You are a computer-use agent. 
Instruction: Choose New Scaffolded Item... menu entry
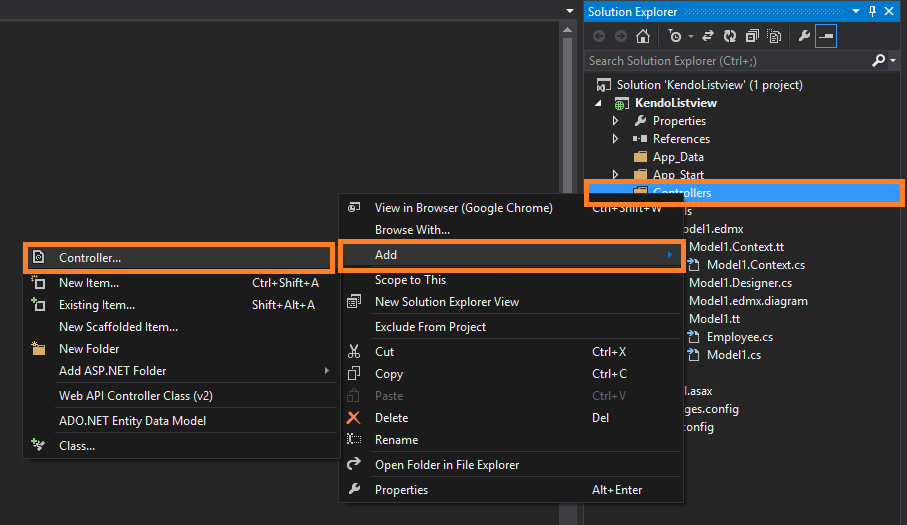[x=118, y=327]
